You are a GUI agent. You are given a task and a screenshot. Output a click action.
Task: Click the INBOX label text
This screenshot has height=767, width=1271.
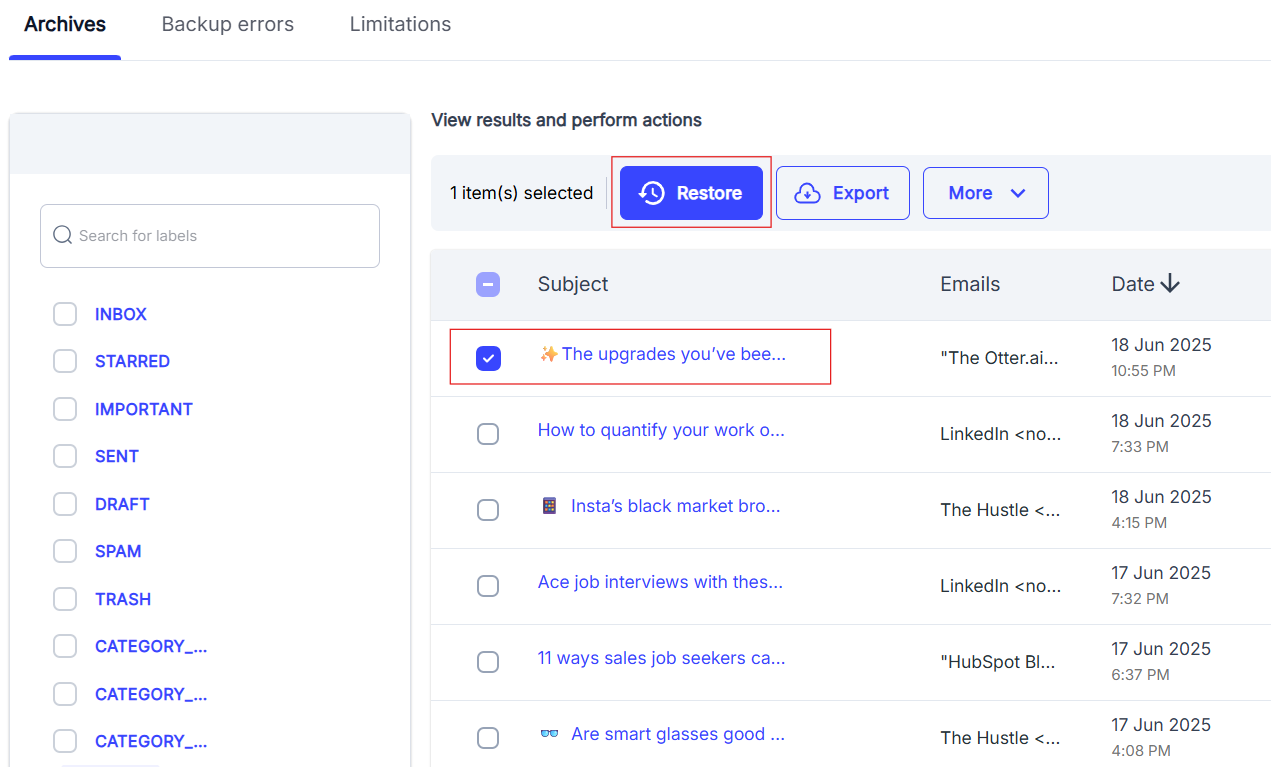[x=121, y=314]
